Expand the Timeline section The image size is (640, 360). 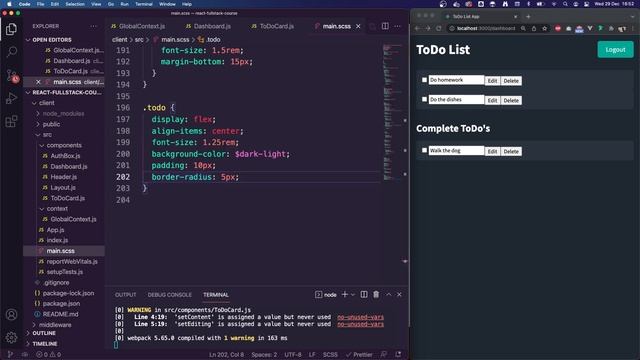pos(45,344)
